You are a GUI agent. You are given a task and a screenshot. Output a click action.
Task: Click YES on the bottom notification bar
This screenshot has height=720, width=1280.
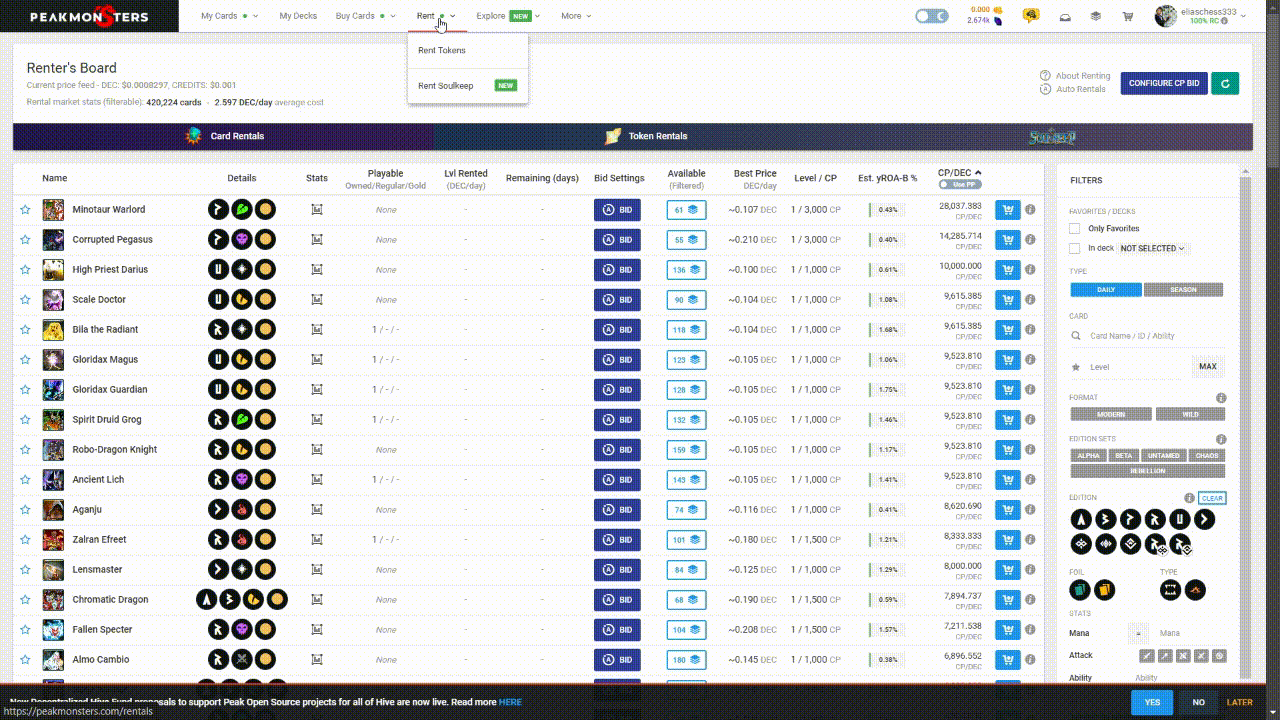(x=1152, y=702)
